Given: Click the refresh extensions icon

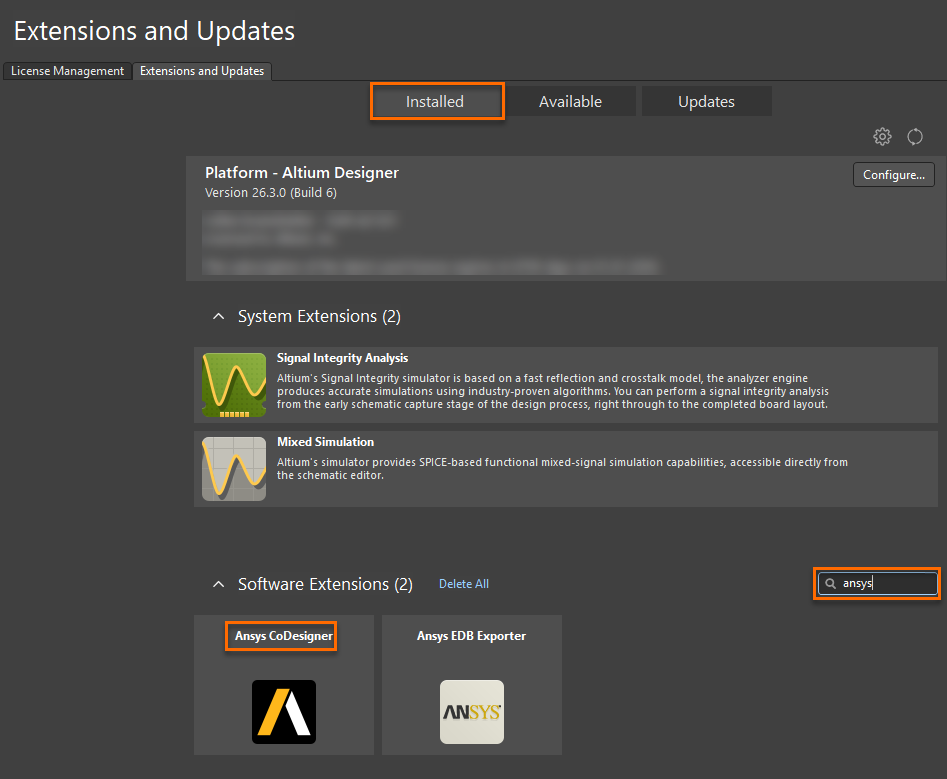Looking at the screenshot, I should [x=914, y=136].
